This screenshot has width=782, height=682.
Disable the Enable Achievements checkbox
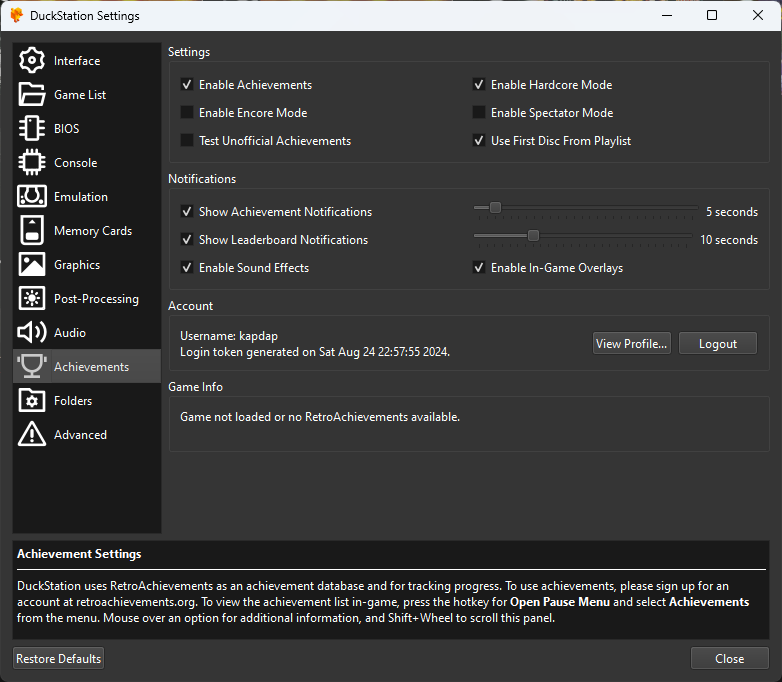pyautogui.click(x=187, y=85)
